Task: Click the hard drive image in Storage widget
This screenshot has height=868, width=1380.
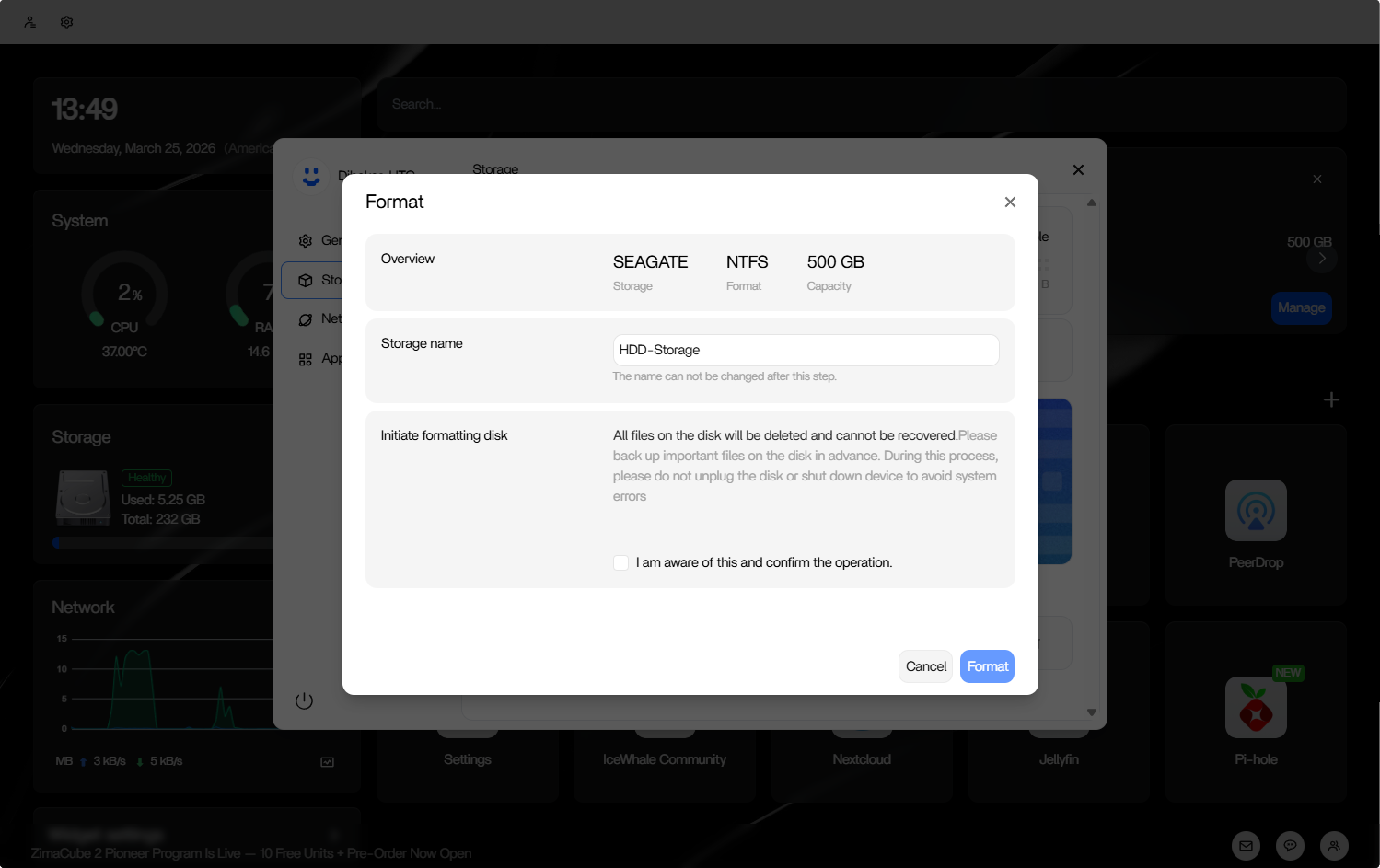Action: click(83, 498)
